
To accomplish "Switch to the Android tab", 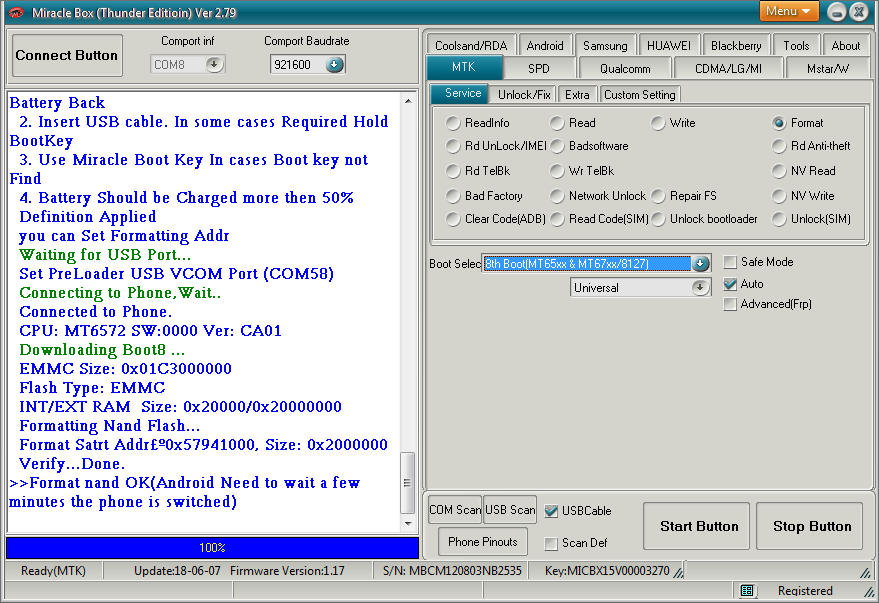I will click(545, 45).
